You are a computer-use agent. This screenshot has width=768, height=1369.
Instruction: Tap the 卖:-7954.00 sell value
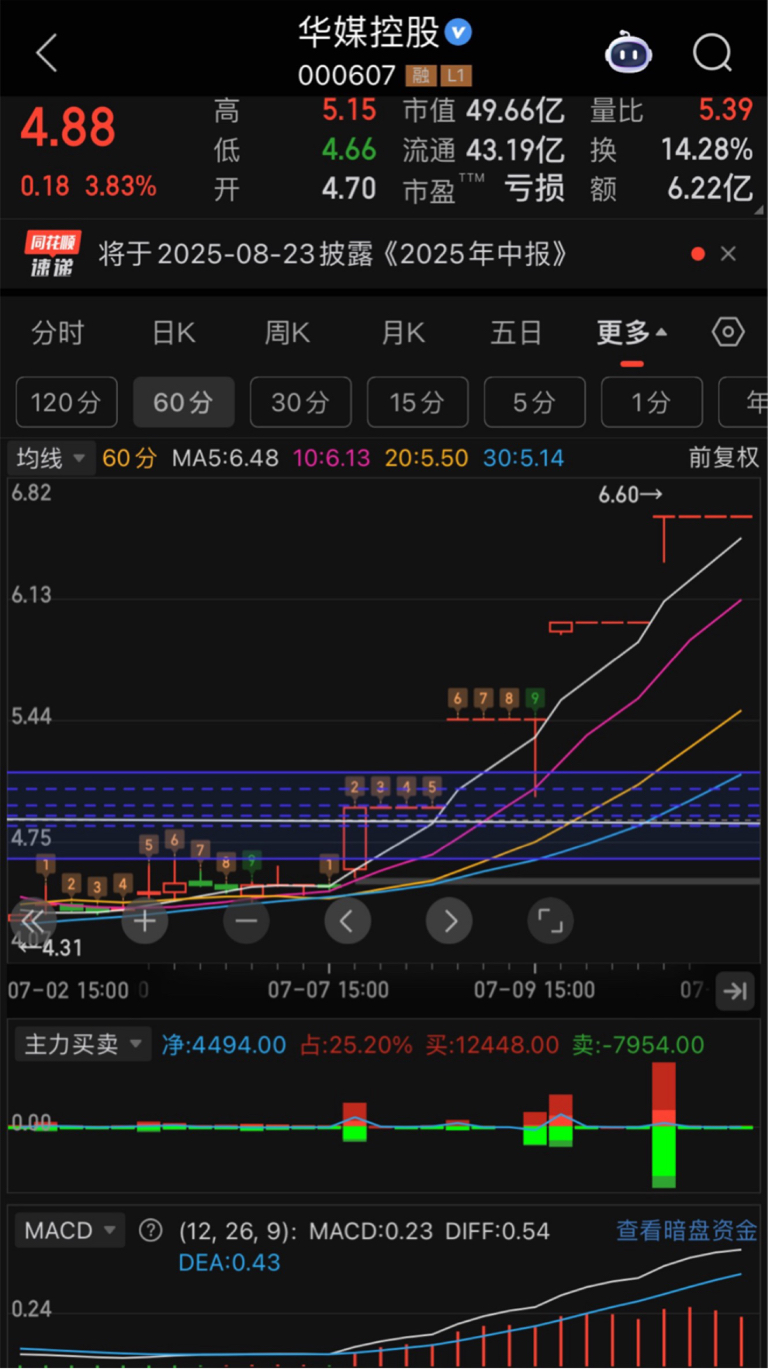click(x=638, y=1045)
